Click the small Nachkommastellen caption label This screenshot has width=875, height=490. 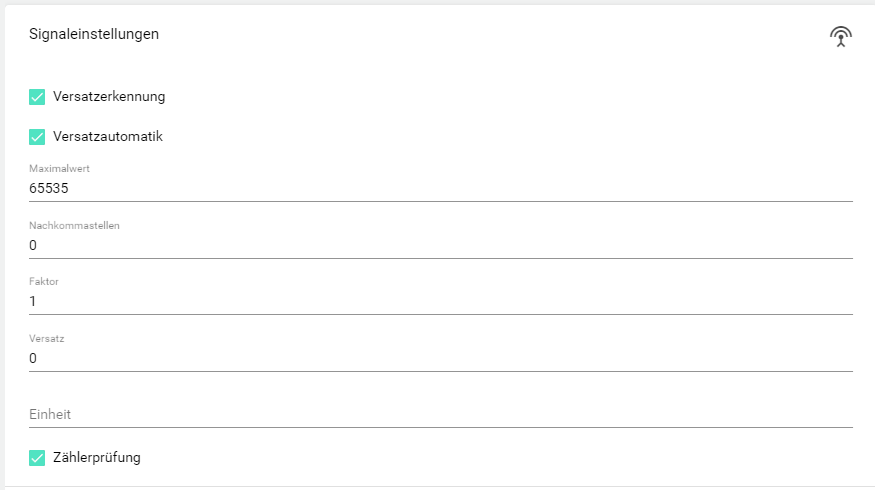click(74, 226)
